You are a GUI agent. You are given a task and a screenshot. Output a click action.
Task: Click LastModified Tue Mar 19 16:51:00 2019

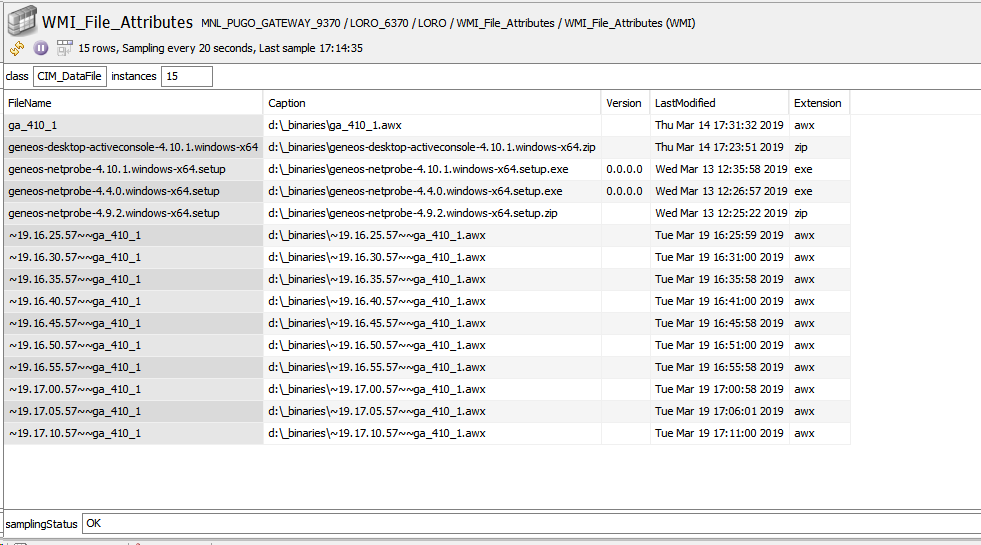click(719, 345)
